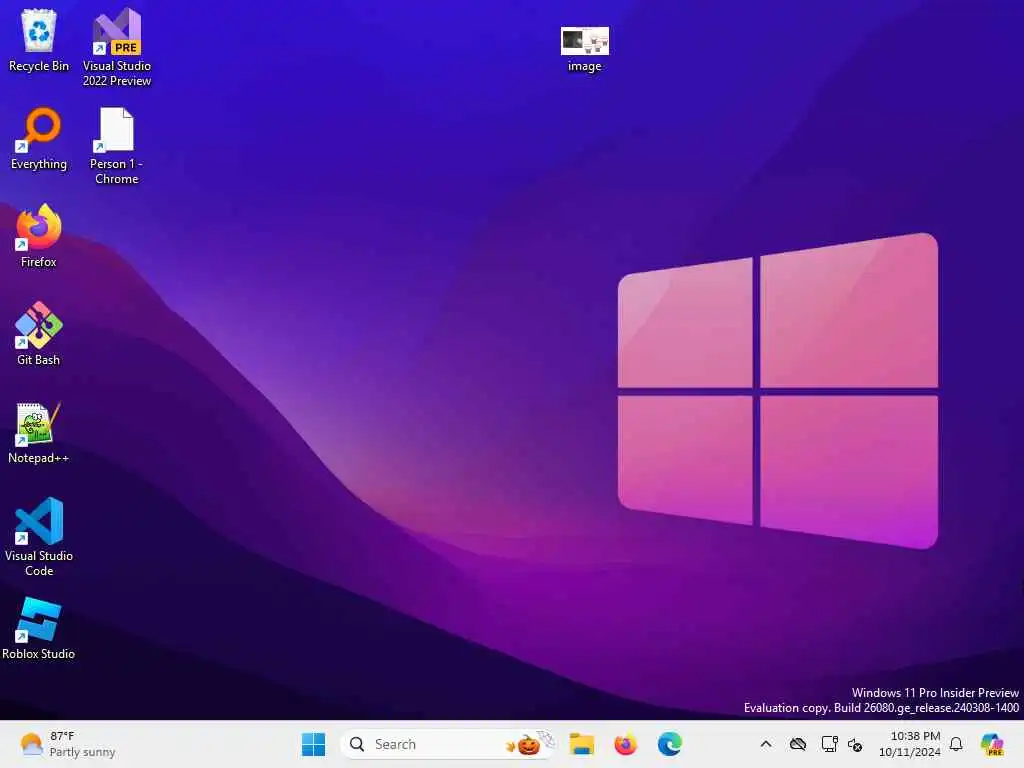Open the Windows Start menu
The width and height of the screenshot is (1024, 768).
point(313,744)
